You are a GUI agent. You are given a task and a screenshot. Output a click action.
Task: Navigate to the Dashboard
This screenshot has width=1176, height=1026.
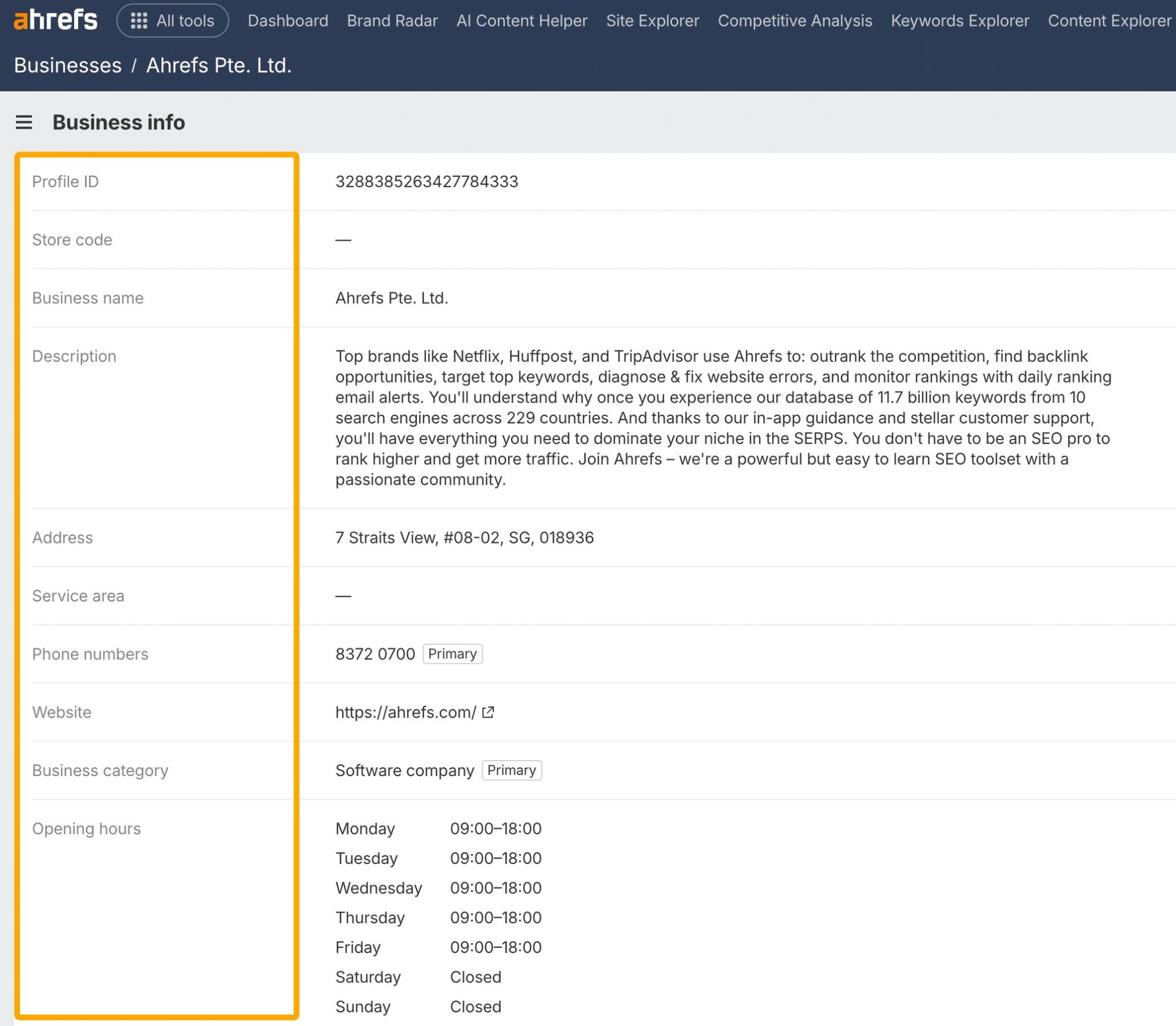(x=288, y=20)
